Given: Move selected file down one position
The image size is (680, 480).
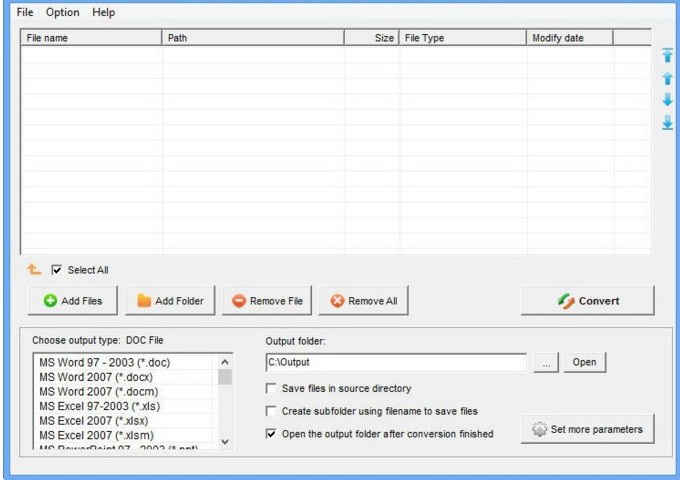Looking at the screenshot, I should tap(667, 99).
